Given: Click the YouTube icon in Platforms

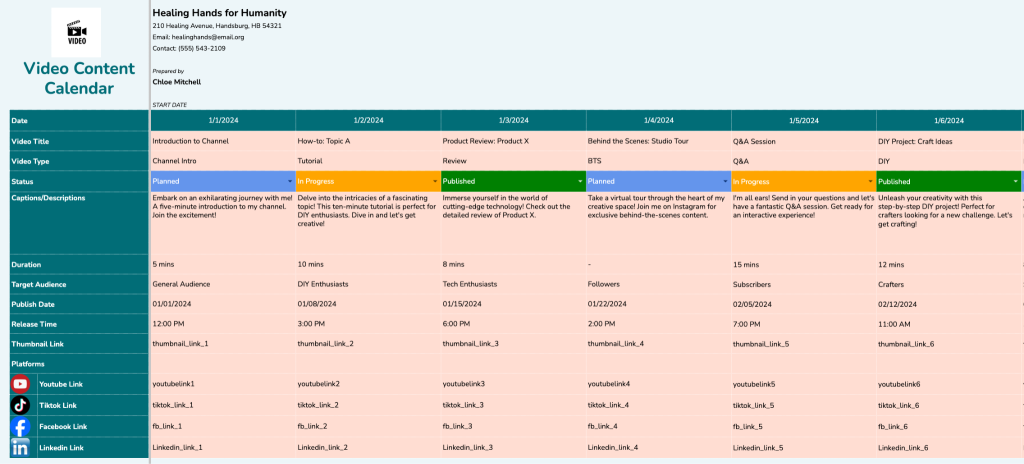Looking at the screenshot, I should click(x=20, y=384).
